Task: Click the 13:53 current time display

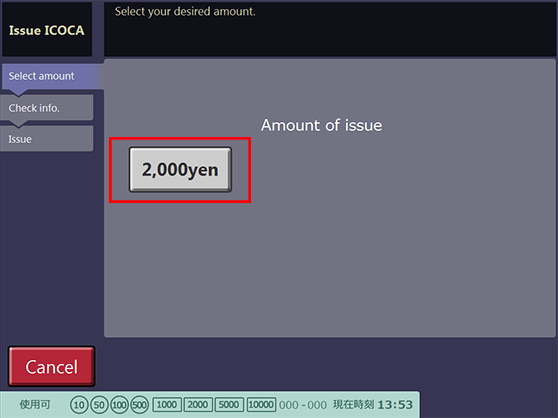Action: (395, 405)
